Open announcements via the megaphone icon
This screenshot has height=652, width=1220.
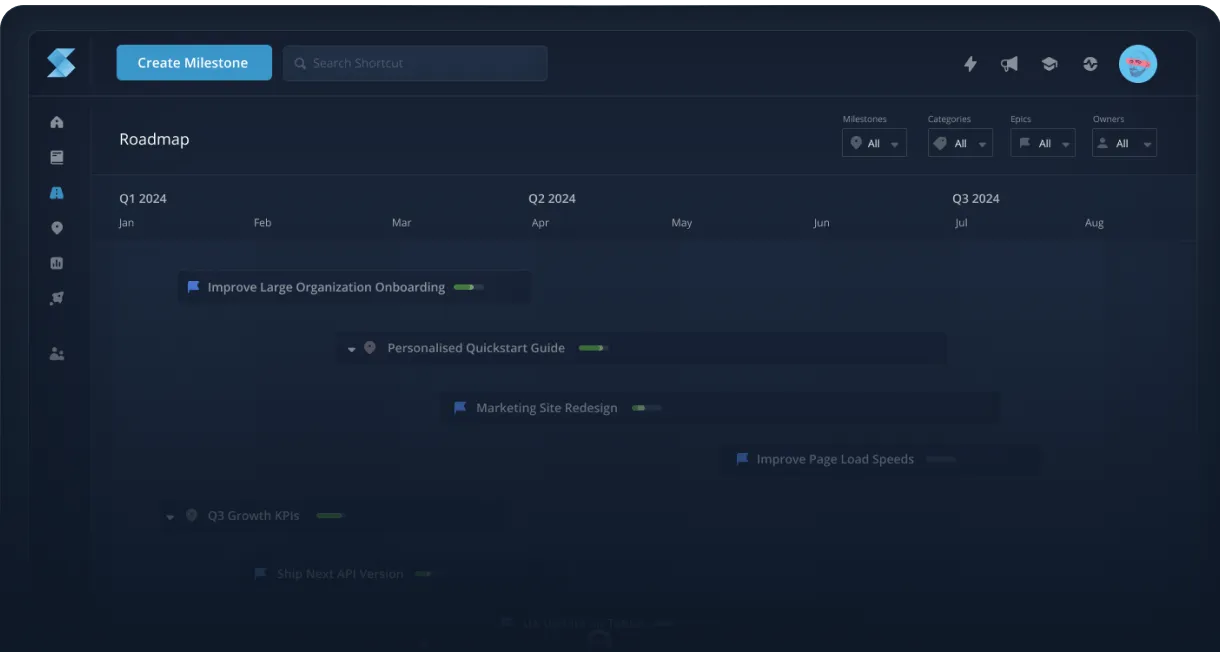[x=1009, y=63]
